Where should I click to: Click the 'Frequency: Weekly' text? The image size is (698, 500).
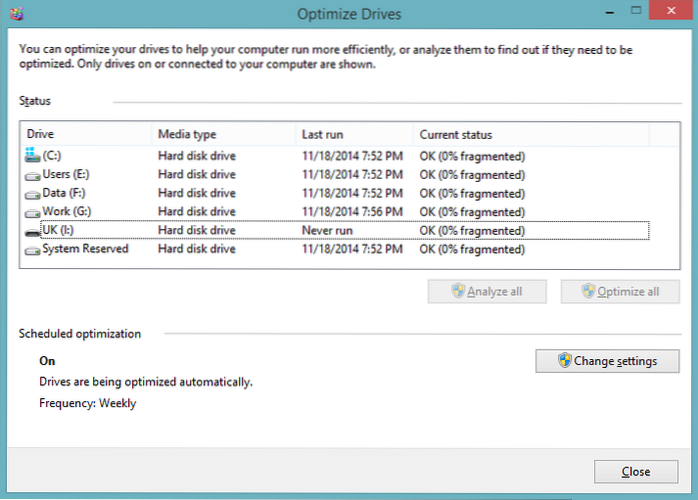pyautogui.click(x=88, y=403)
